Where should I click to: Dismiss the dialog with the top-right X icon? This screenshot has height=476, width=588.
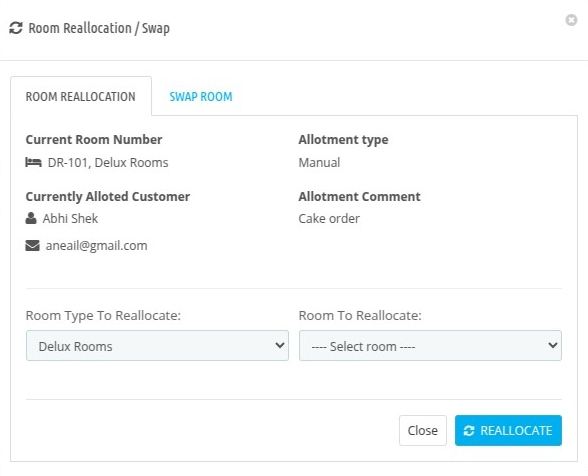571,20
